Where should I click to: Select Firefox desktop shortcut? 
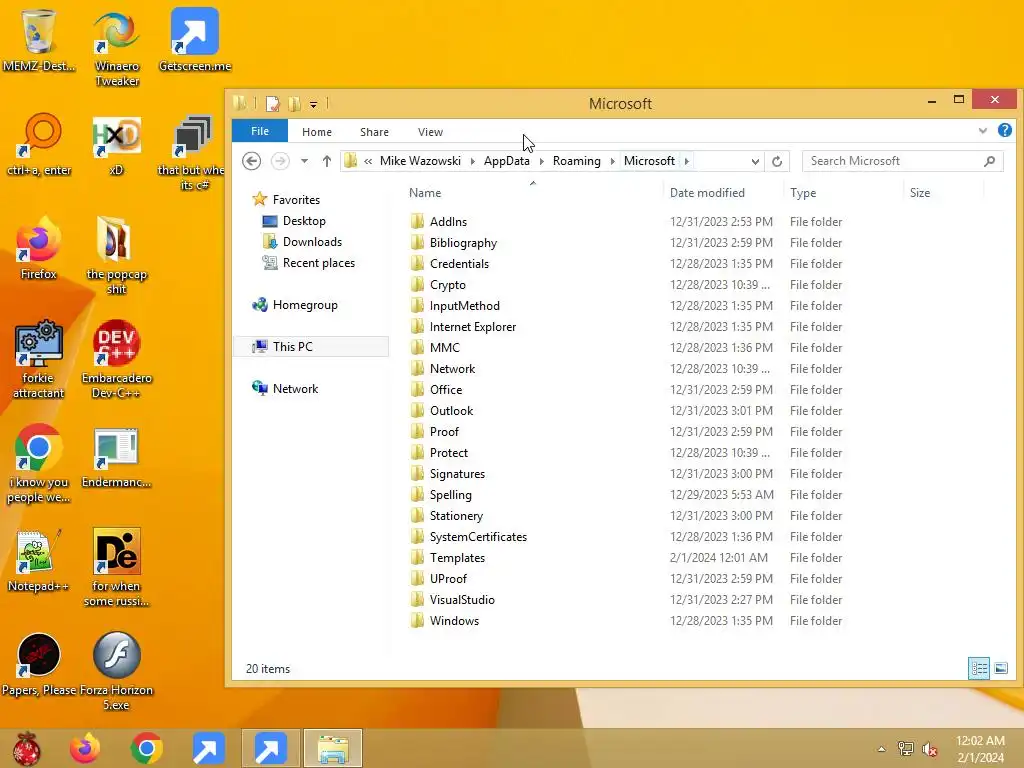point(39,248)
